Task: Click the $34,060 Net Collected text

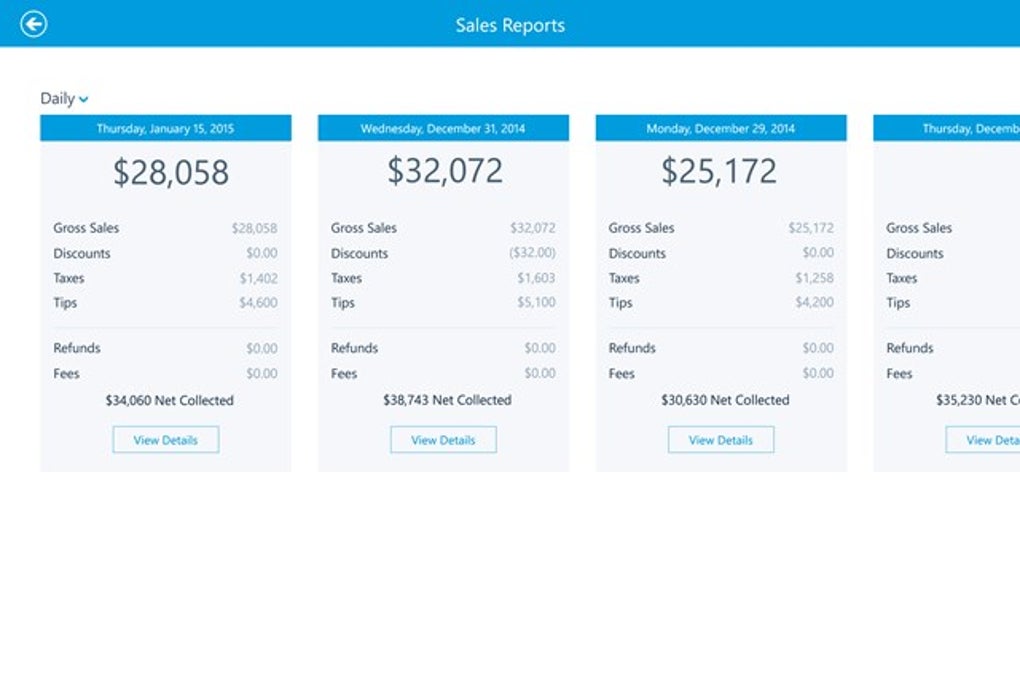Action: click(169, 401)
